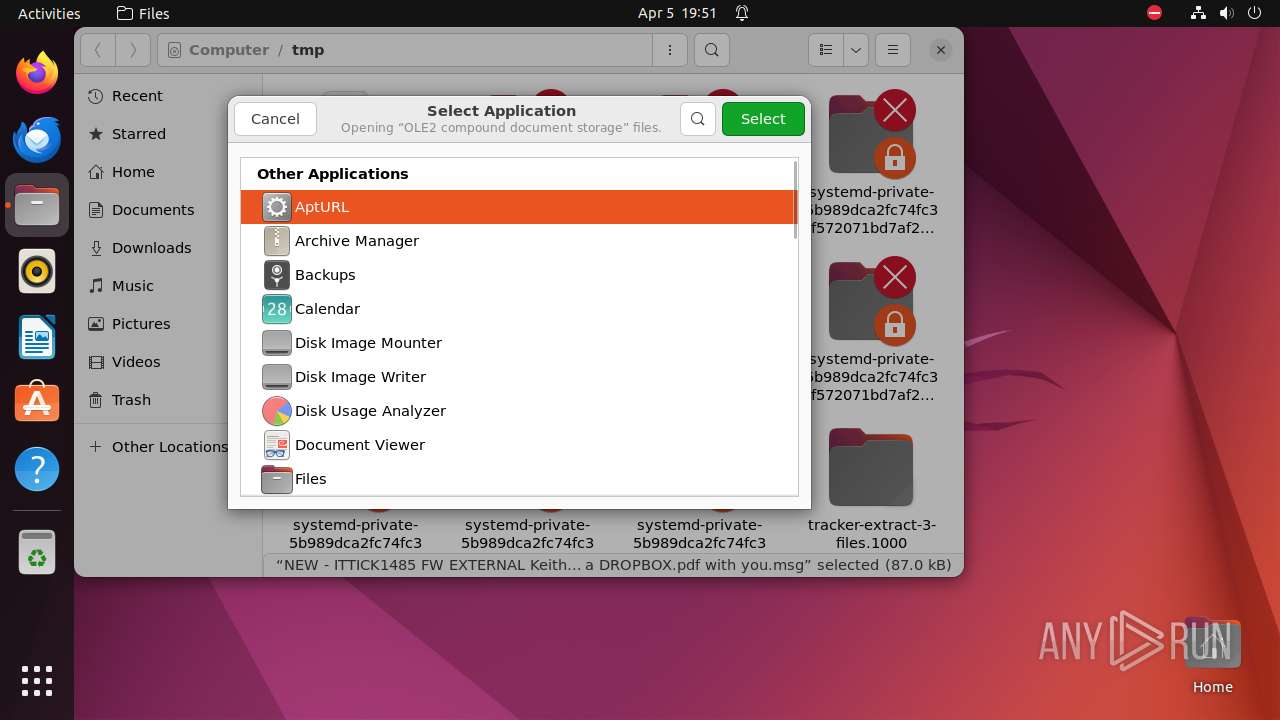Go back in Files navigation
This screenshot has width=1280, height=720.
point(98,50)
